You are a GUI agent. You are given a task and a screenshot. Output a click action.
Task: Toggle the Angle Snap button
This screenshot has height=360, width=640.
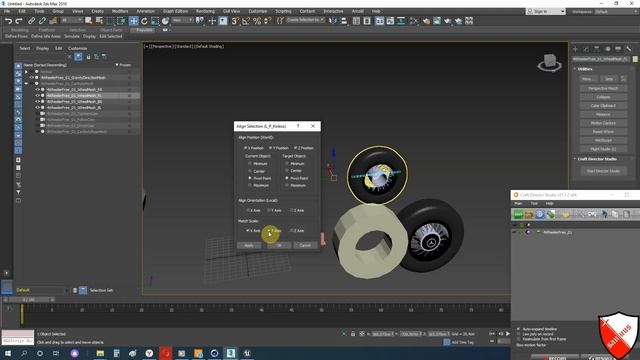click(246, 21)
